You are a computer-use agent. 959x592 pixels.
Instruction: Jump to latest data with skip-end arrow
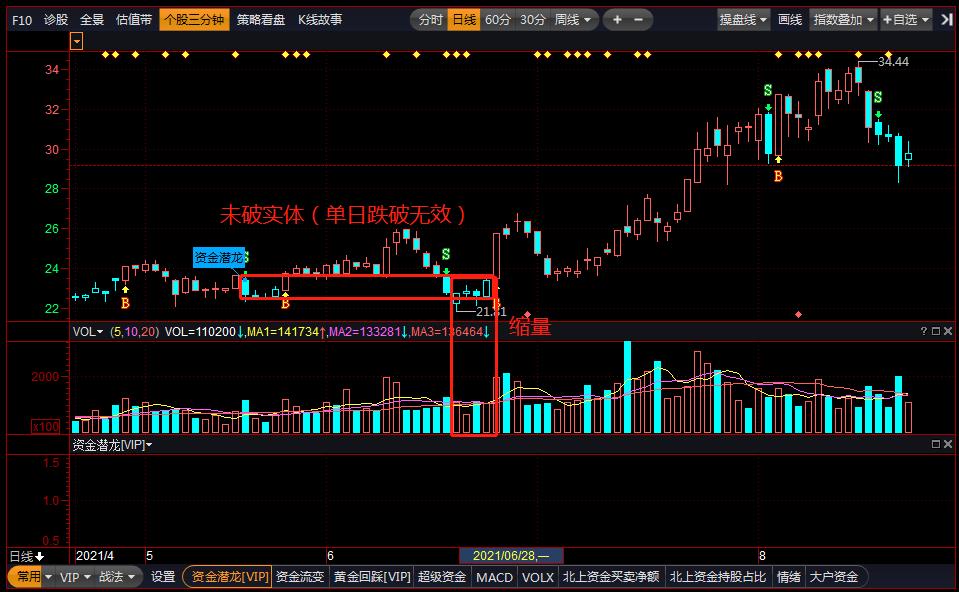945,19
